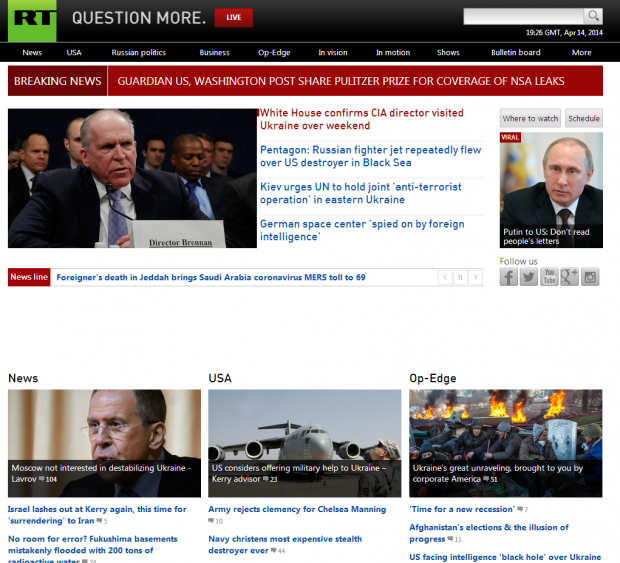
Task: Open Russian politics menu item
Action: [x=138, y=53]
